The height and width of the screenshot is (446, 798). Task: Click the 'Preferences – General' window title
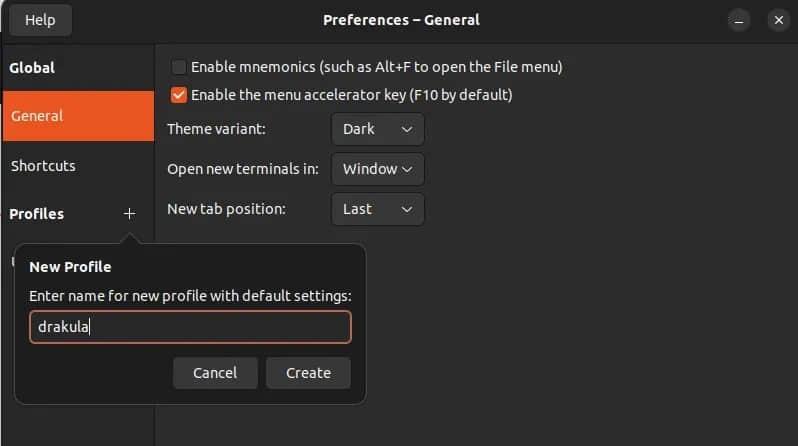pos(401,20)
